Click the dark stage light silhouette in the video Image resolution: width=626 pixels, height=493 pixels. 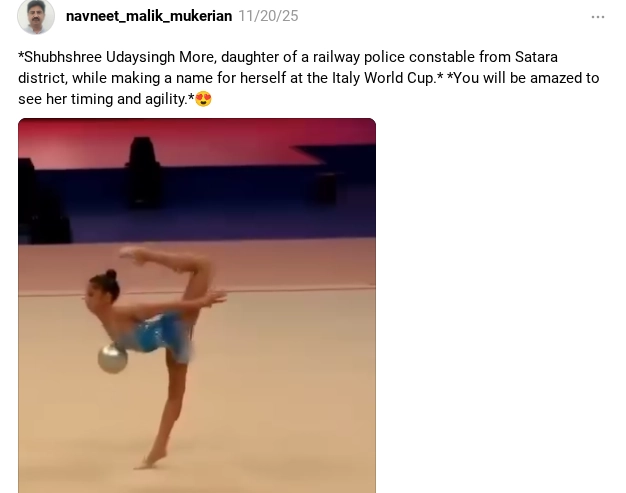[144, 172]
